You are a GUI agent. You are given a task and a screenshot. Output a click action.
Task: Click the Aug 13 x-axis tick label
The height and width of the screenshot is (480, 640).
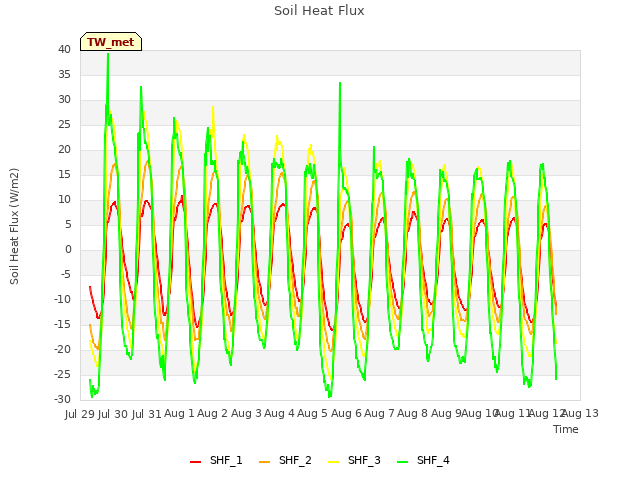coord(580,413)
